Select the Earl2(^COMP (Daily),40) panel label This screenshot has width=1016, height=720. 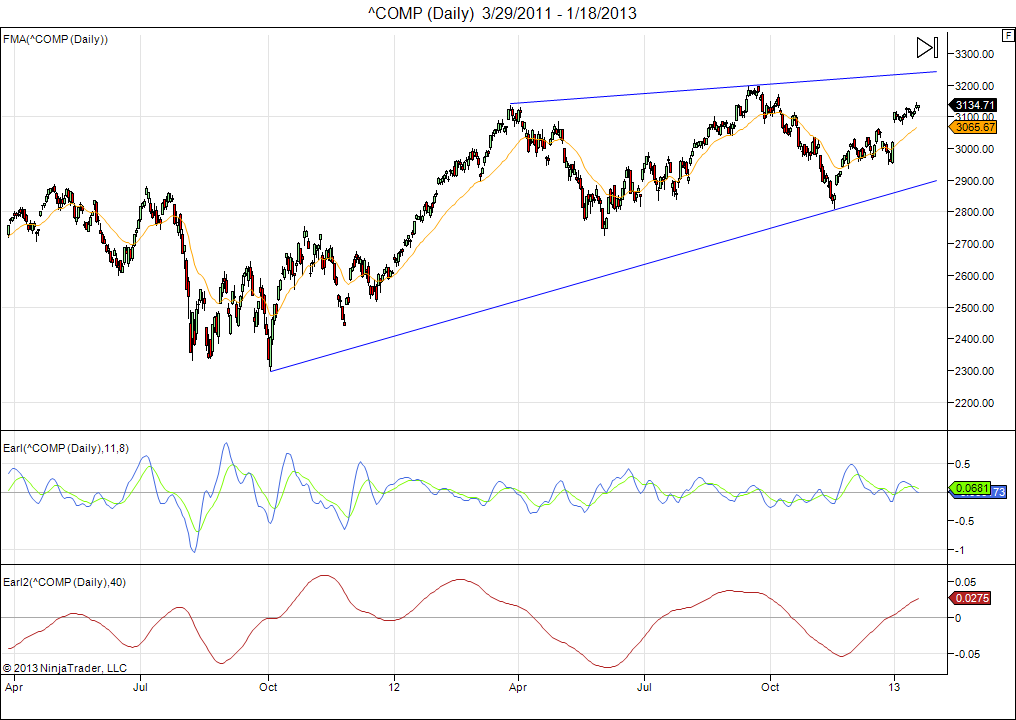[64, 581]
